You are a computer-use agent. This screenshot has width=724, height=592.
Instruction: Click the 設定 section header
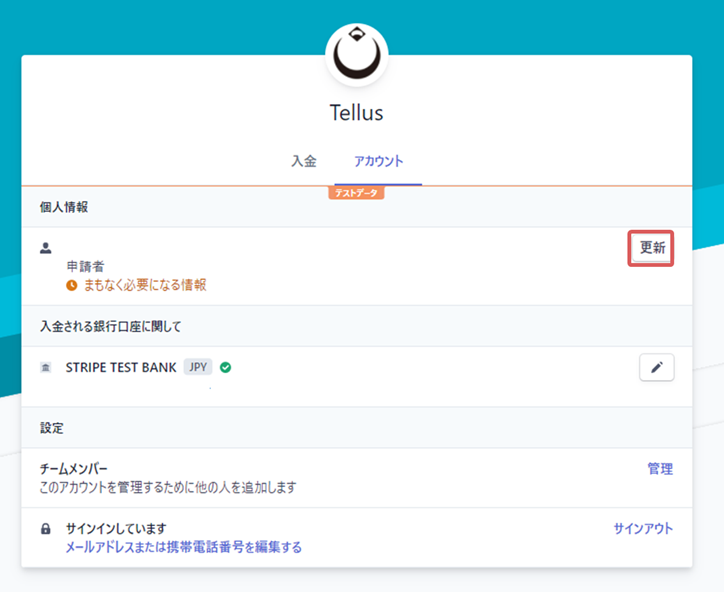[x=52, y=428]
